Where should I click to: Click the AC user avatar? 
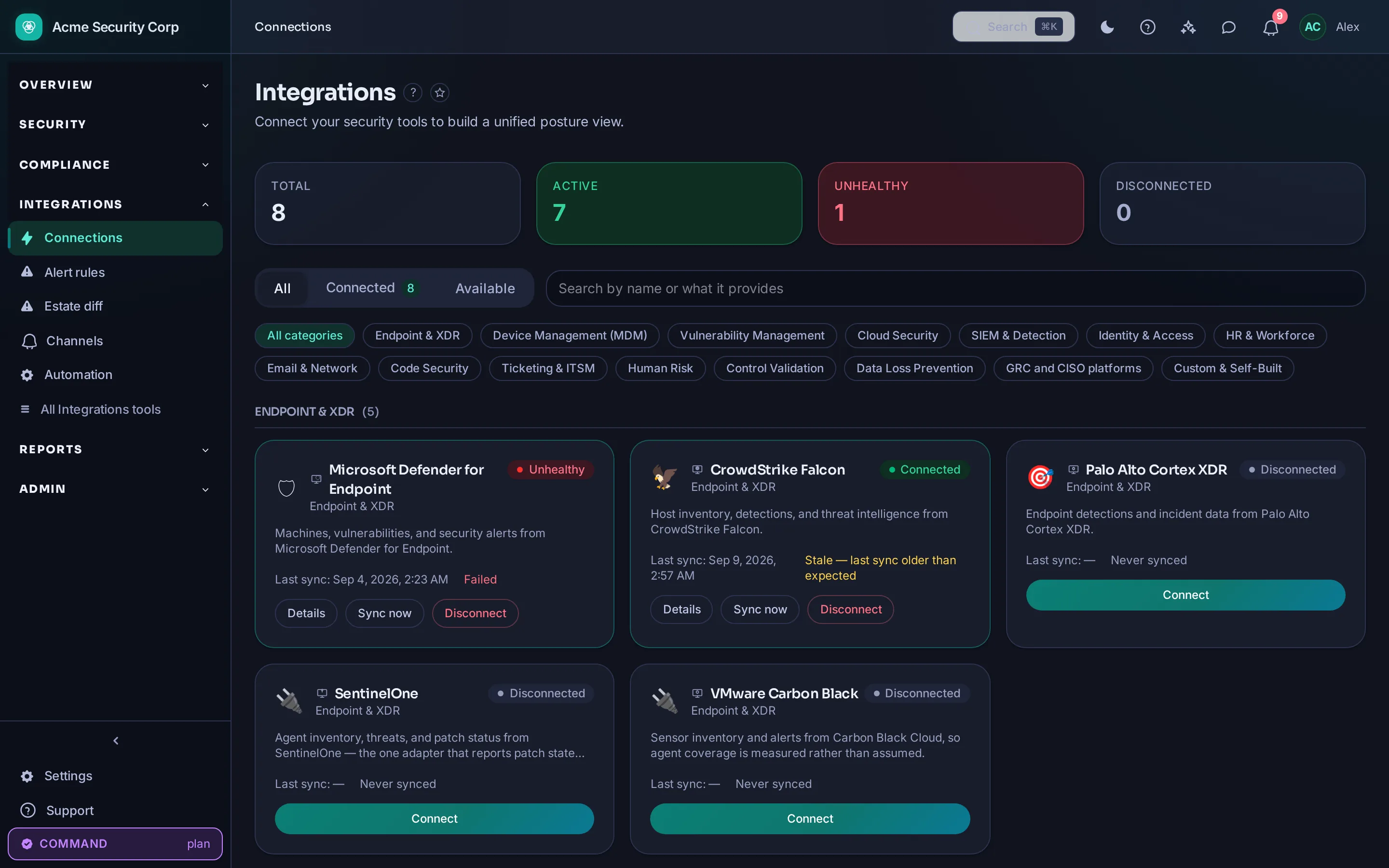tap(1312, 27)
